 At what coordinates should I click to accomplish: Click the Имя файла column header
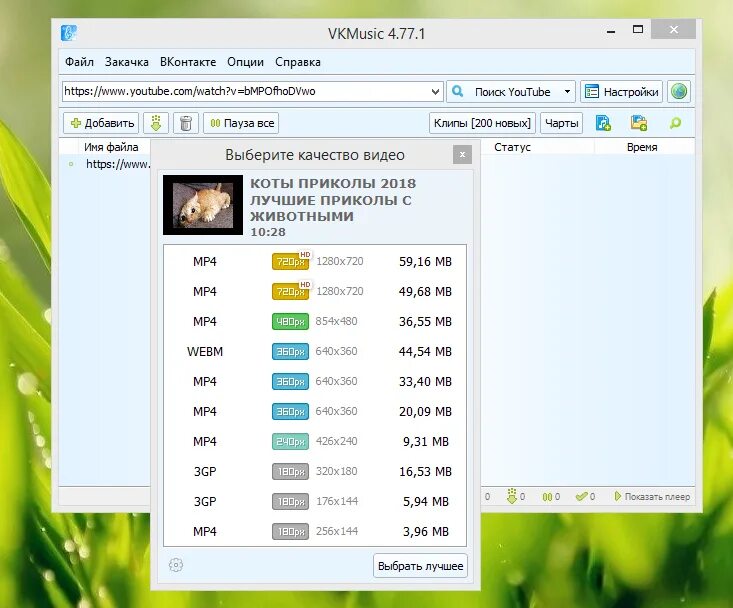111,147
